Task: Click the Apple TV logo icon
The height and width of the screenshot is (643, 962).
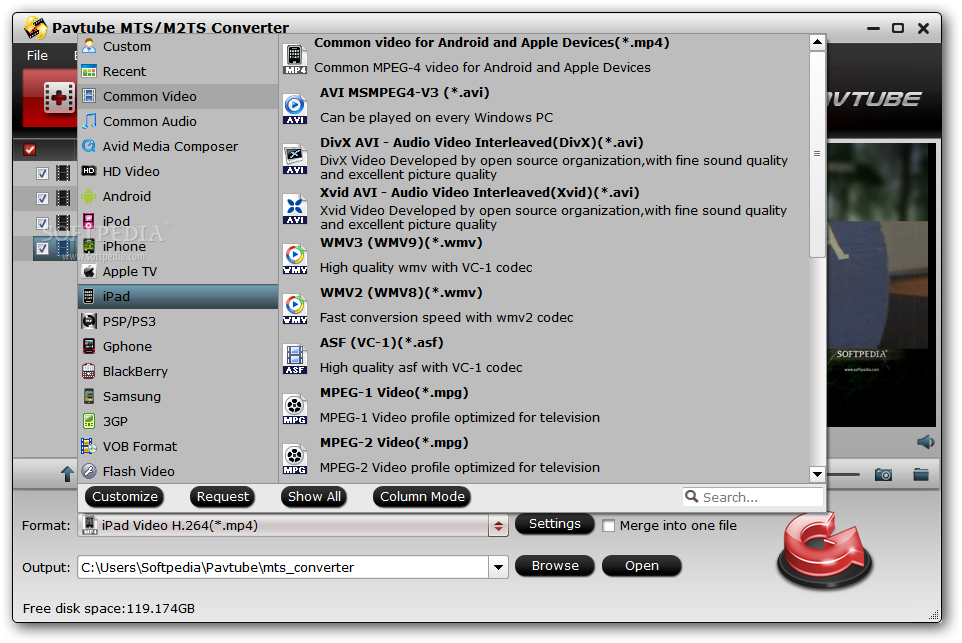Action: click(x=90, y=271)
